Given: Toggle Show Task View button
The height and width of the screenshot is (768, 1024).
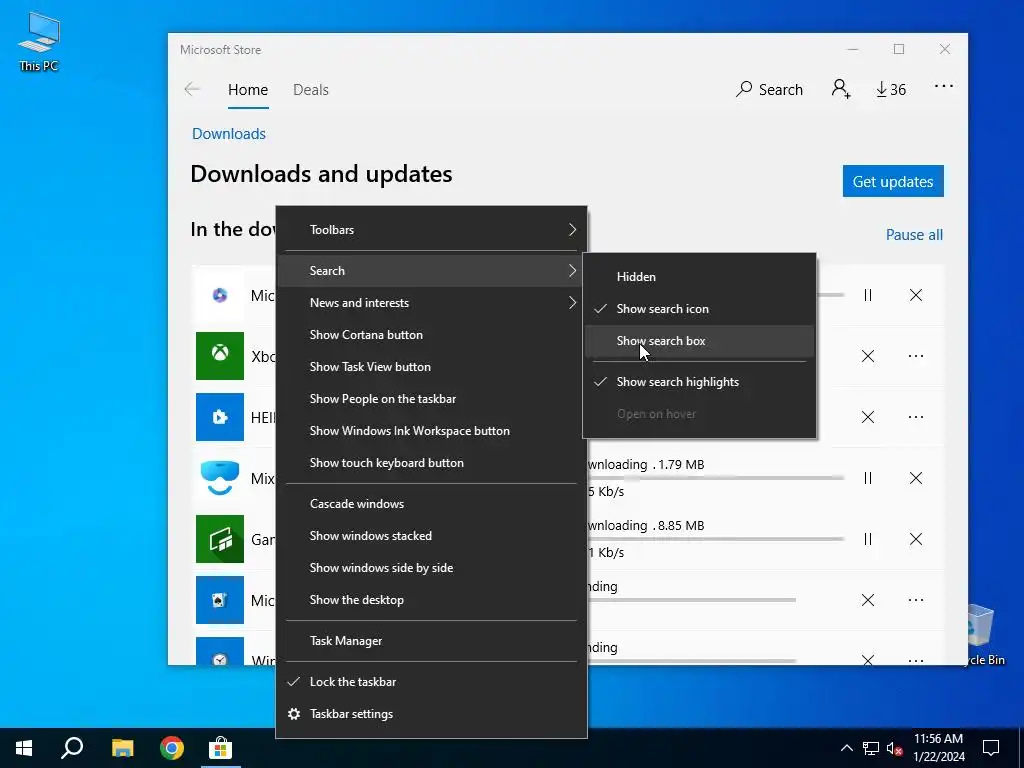Looking at the screenshot, I should pos(432,366).
